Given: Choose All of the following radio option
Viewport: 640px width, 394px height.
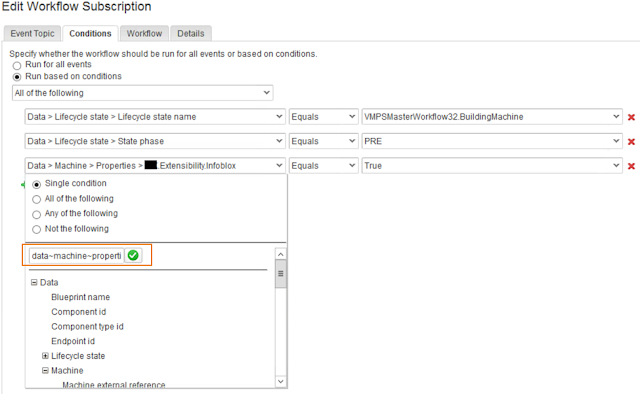Looking at the screenshot, I should pyautogui.click(x=36, y=199).
